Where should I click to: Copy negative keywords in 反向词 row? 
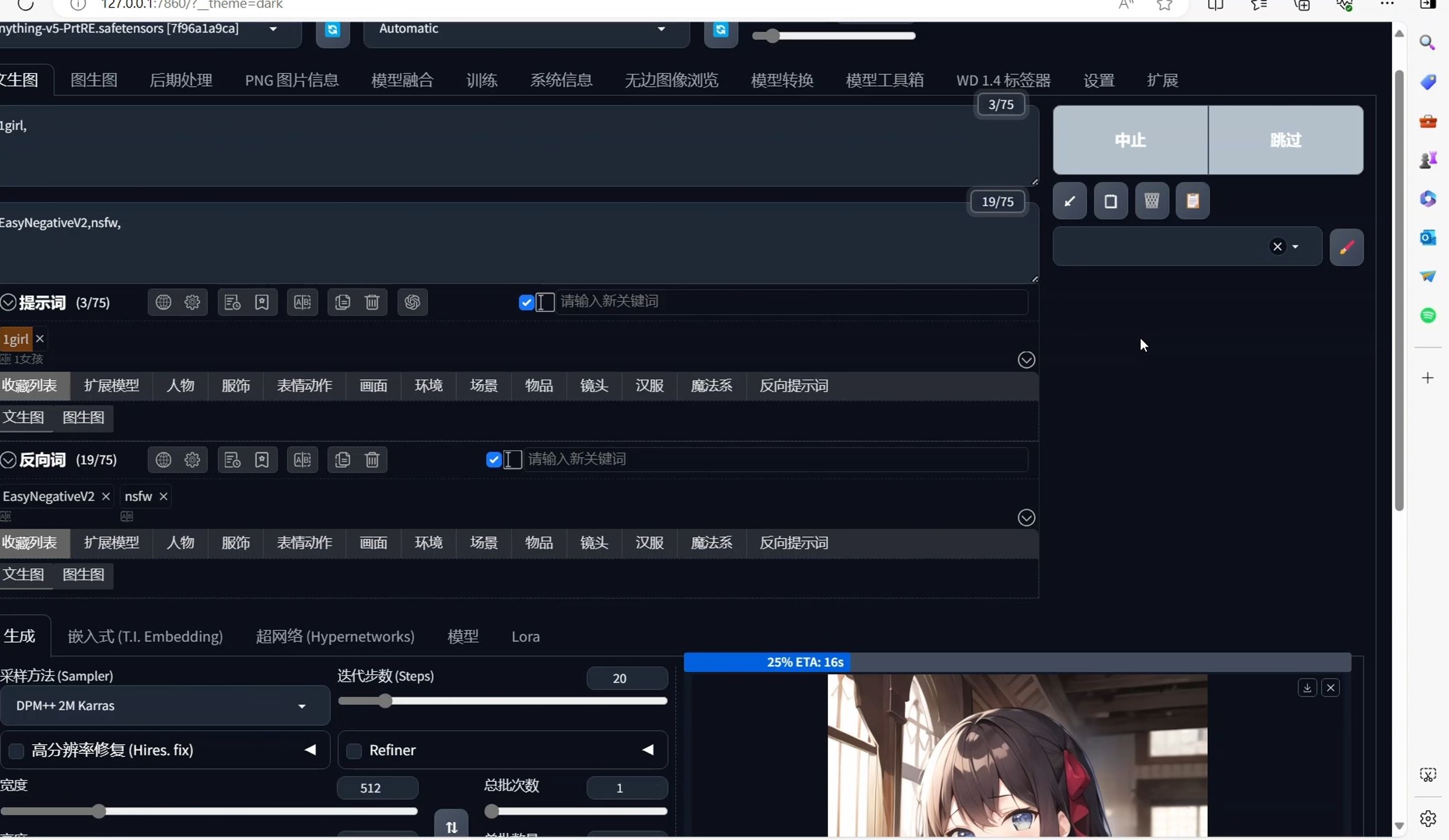click(x=343, y=460)
